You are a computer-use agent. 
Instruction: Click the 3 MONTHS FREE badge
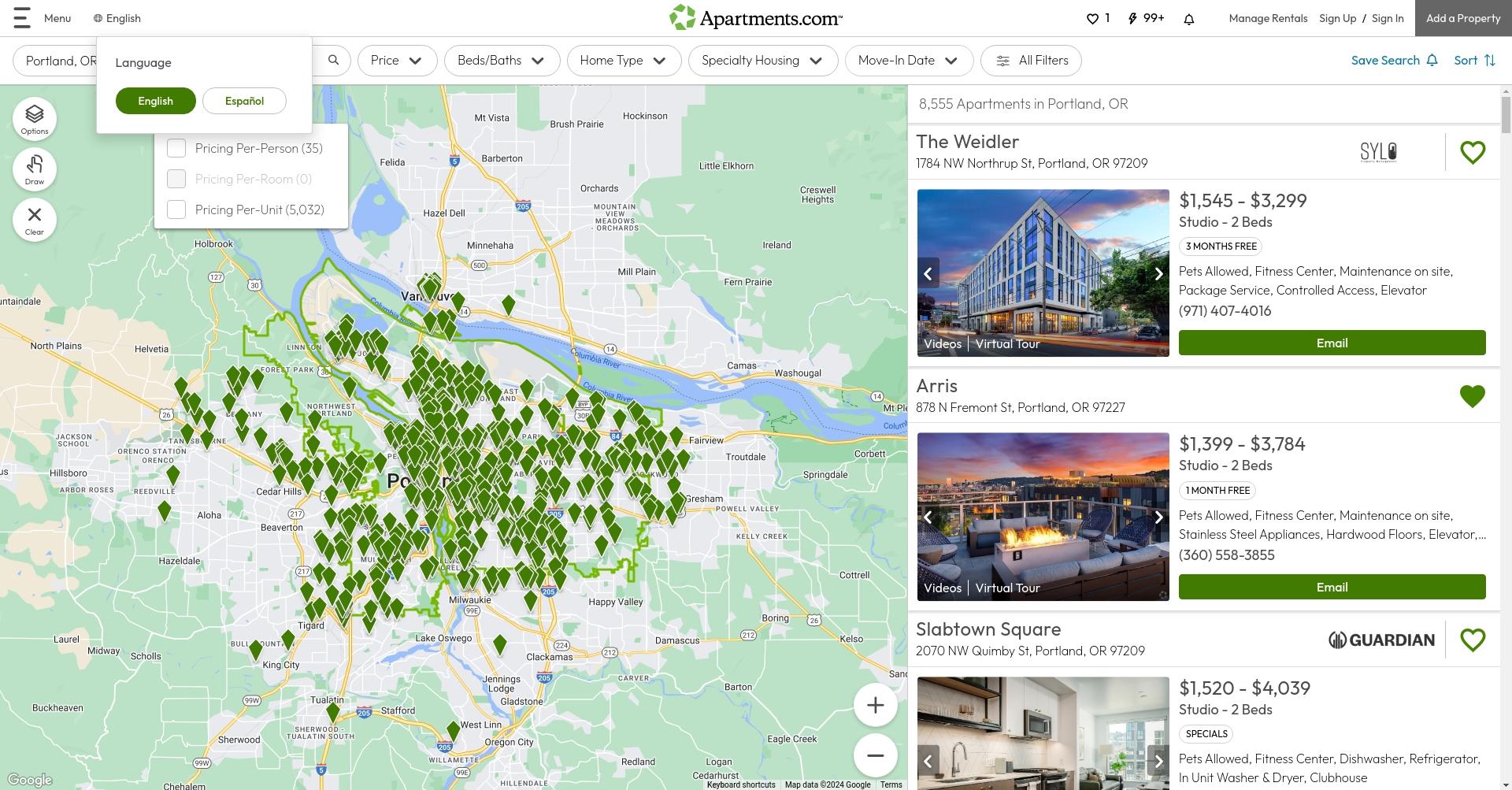point(1221,247)
